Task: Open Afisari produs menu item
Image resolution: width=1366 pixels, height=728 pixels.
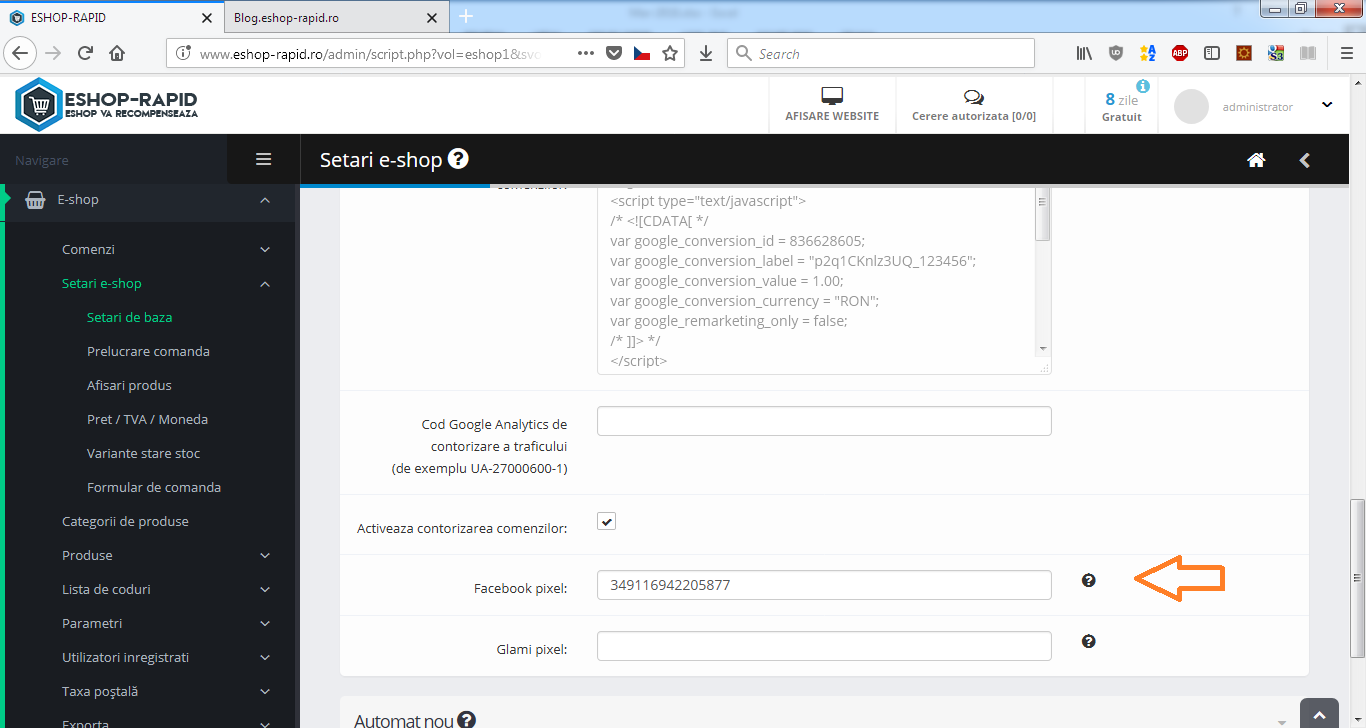Action: click(x=129, y=385)
